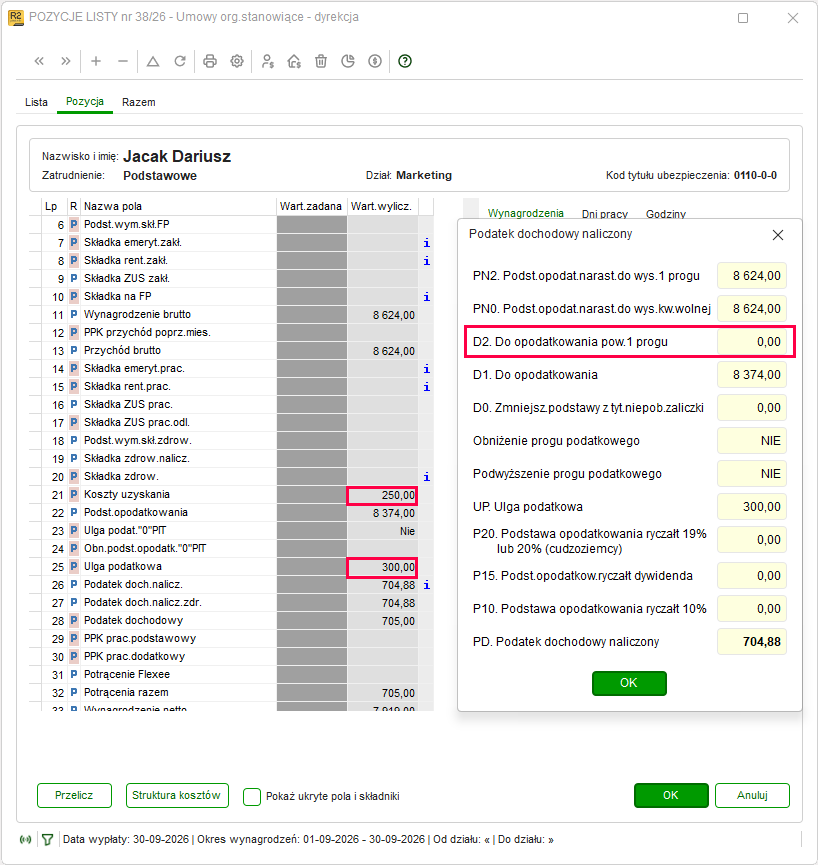This screenshot has height=865, width=818.
Task: Switch to the Wynagrodzenia tab
Action: [x=526, y=213]
